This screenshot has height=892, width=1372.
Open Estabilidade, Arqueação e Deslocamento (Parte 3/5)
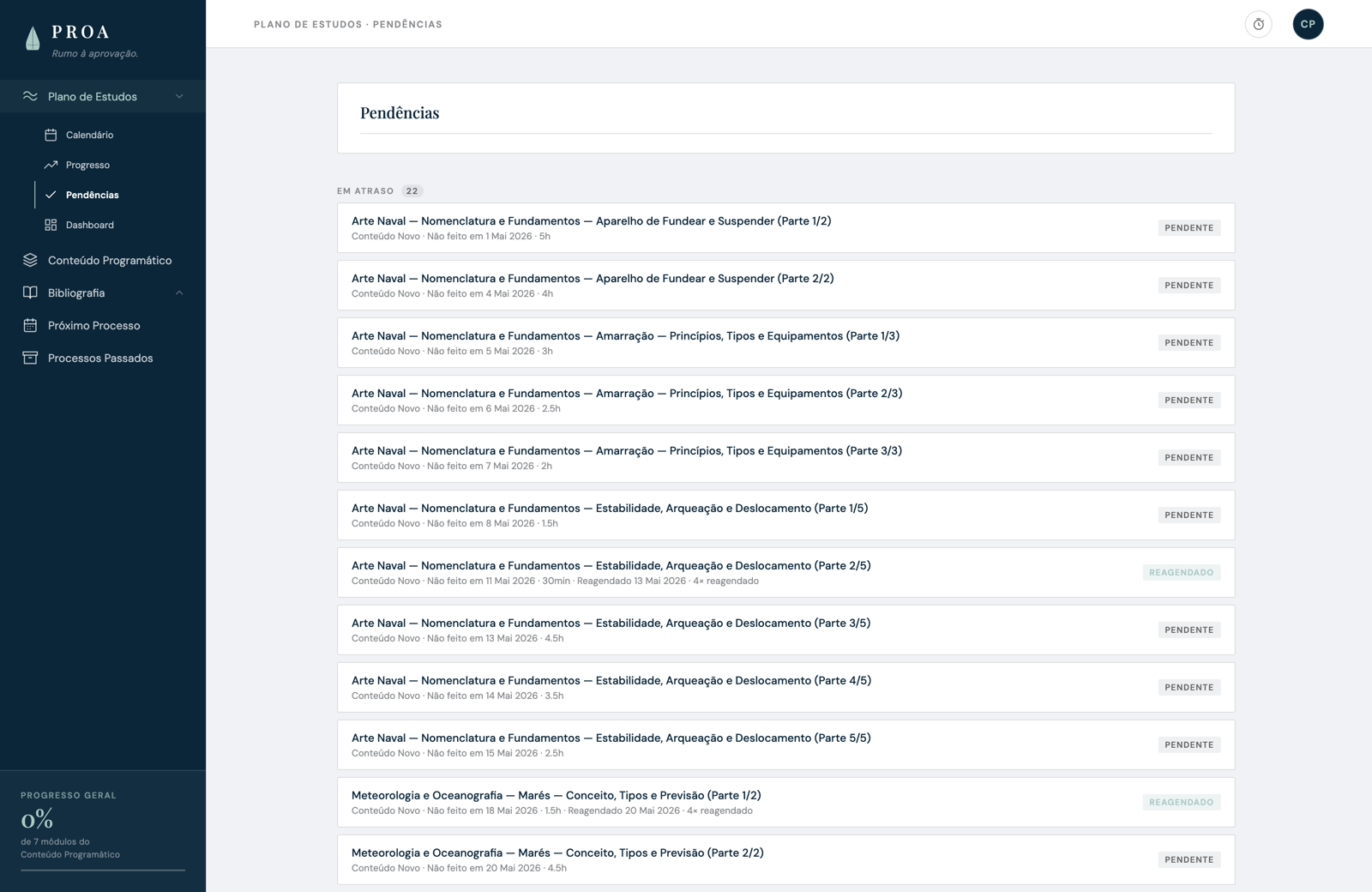click(x=785, y=630)
